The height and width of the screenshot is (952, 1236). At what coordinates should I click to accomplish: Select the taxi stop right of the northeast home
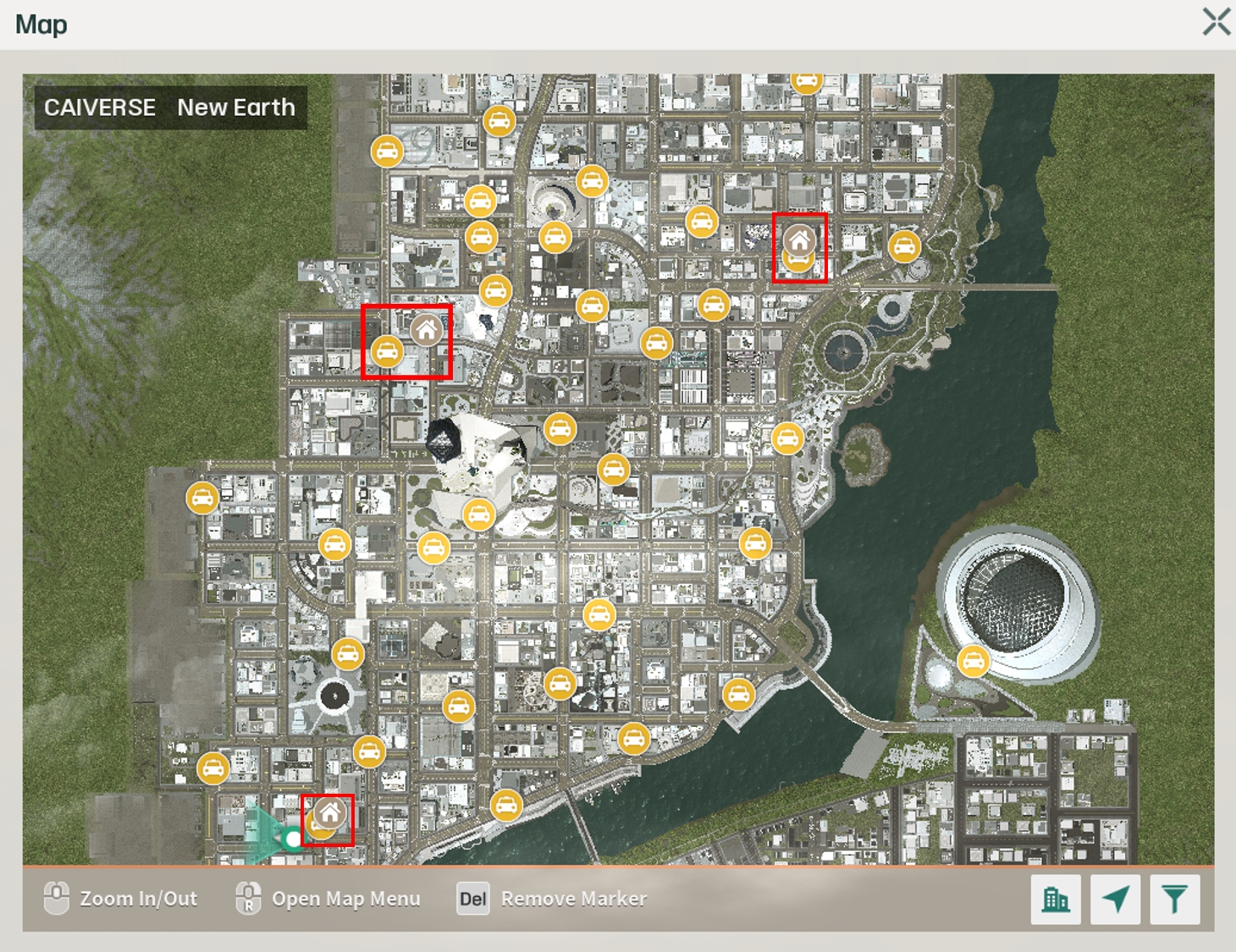click(x=904, y=246)
